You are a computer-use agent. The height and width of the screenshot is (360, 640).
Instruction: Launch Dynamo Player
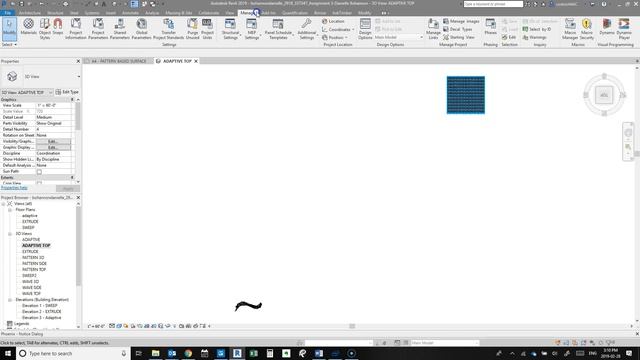pos(624,29)
